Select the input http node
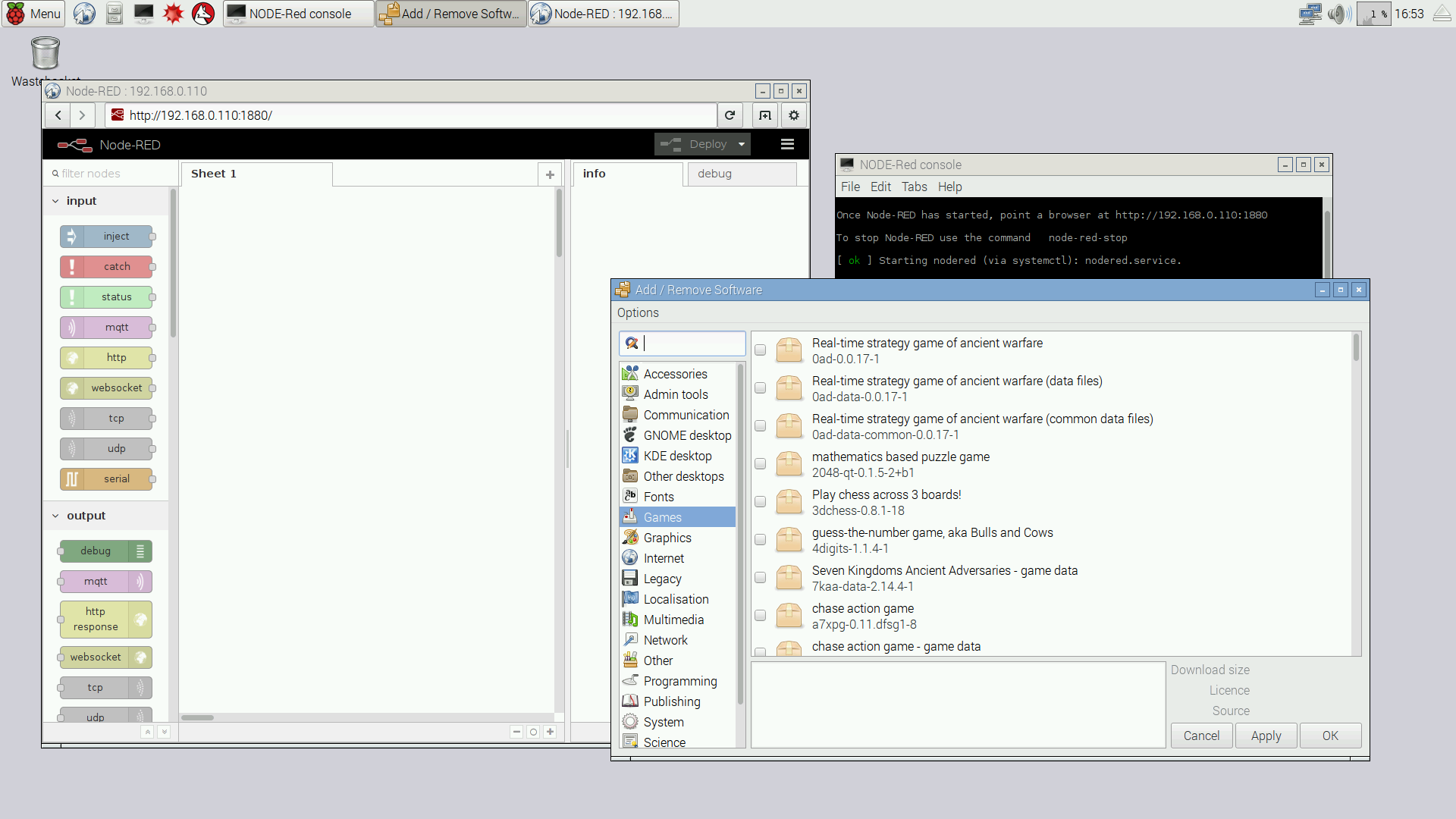Screen dimensions: 1456x819 107,358
